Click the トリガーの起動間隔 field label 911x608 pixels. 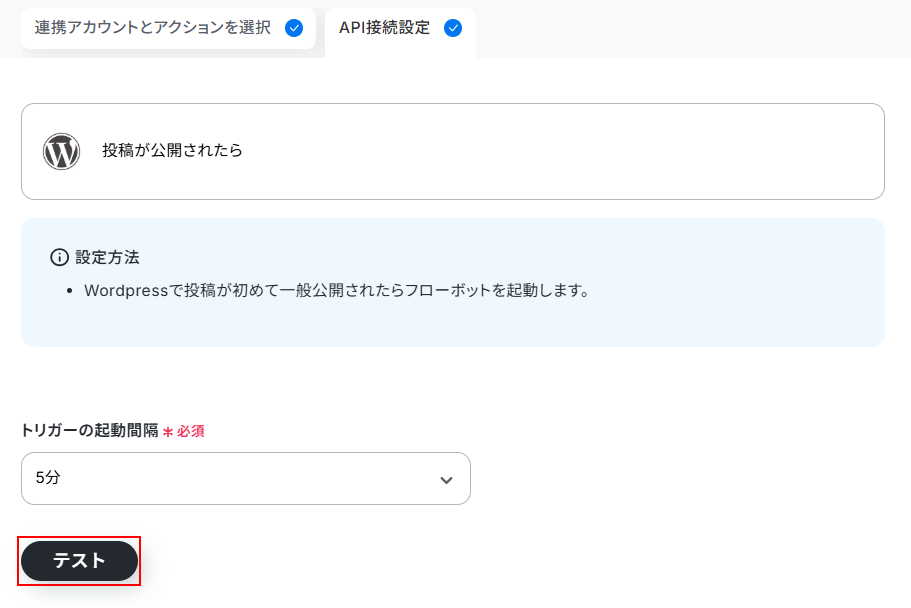(x=89, y=430)
